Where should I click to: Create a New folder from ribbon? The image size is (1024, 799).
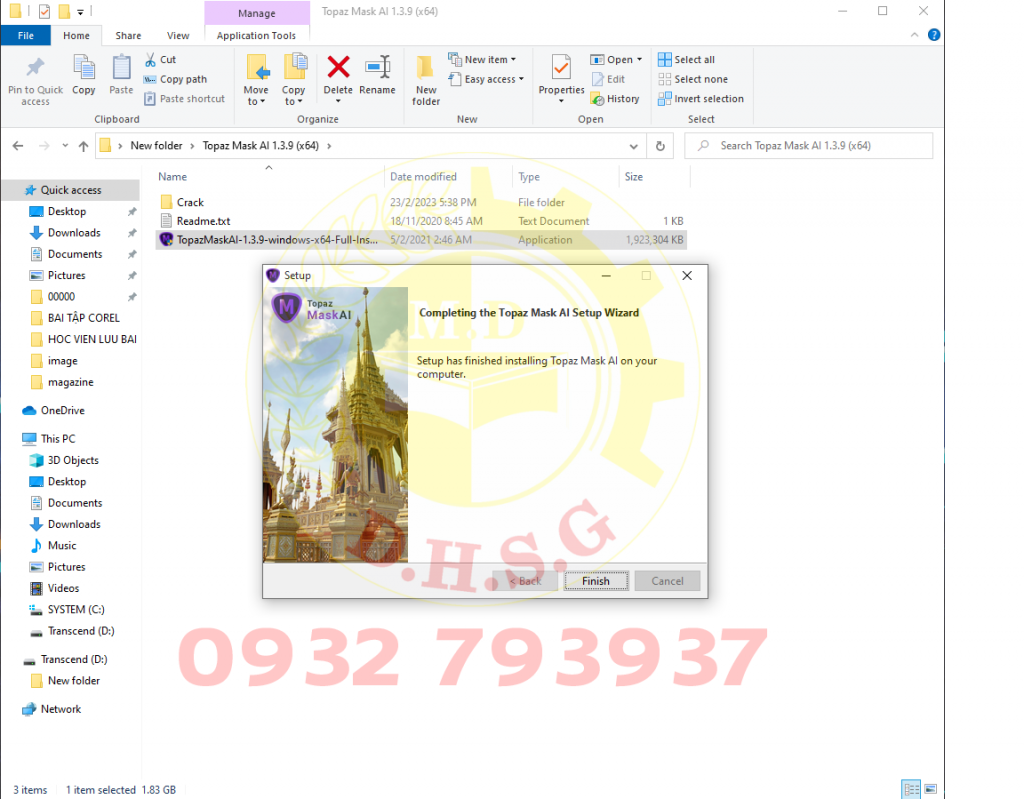(x=426, y=80)
